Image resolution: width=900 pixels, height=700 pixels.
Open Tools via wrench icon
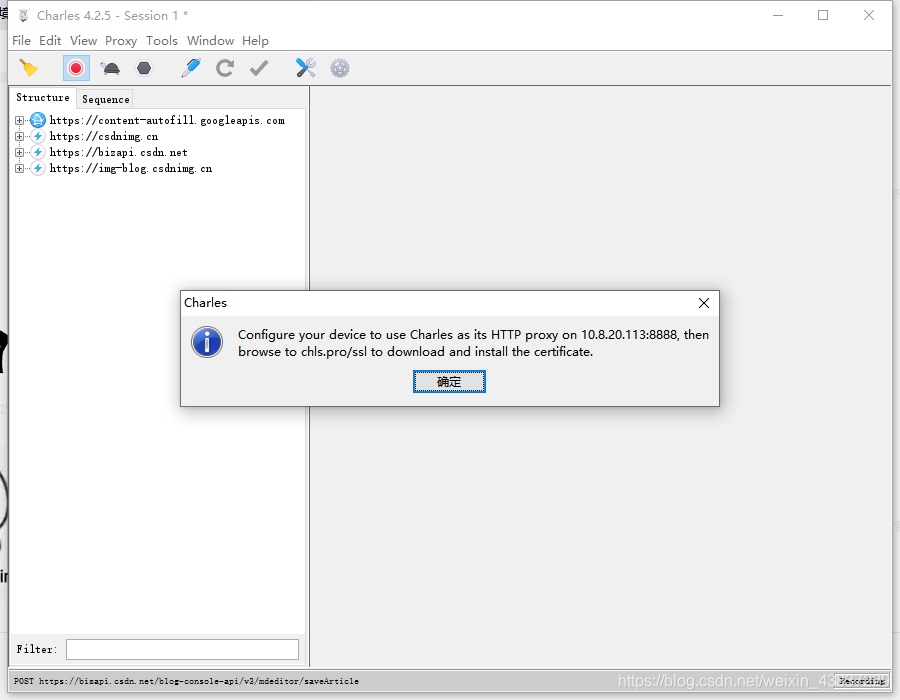tap(305, 68)
